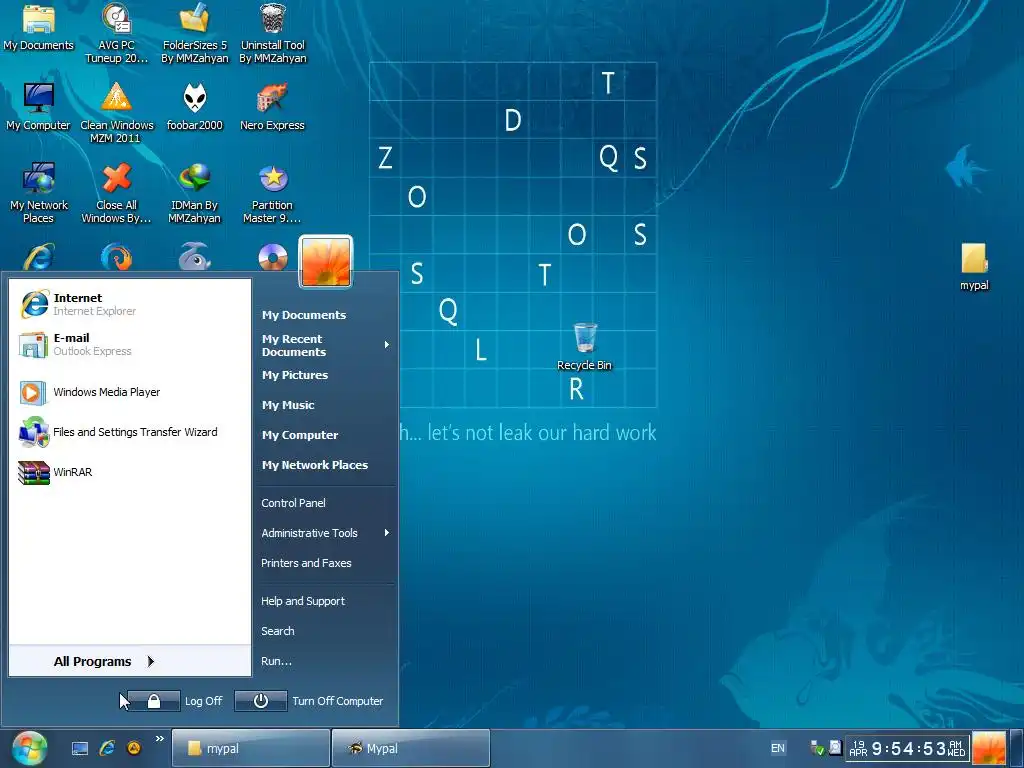Click the orange round quick launch icon
The height and width of the screenshot is (768, 1024).
[x=134, y=748]
